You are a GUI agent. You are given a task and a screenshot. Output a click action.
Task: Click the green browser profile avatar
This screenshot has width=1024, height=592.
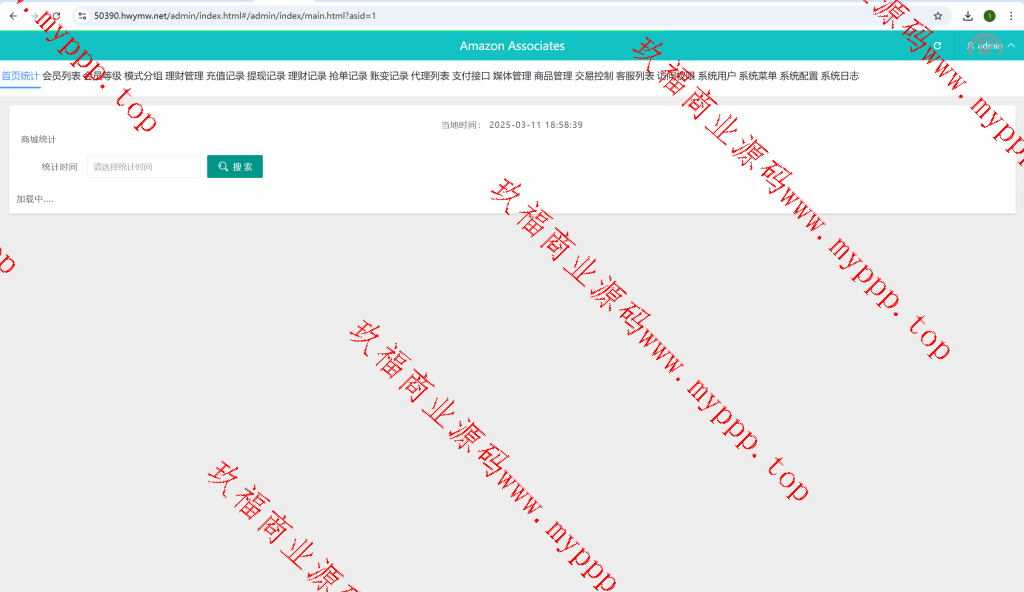(x=990, y=16)
